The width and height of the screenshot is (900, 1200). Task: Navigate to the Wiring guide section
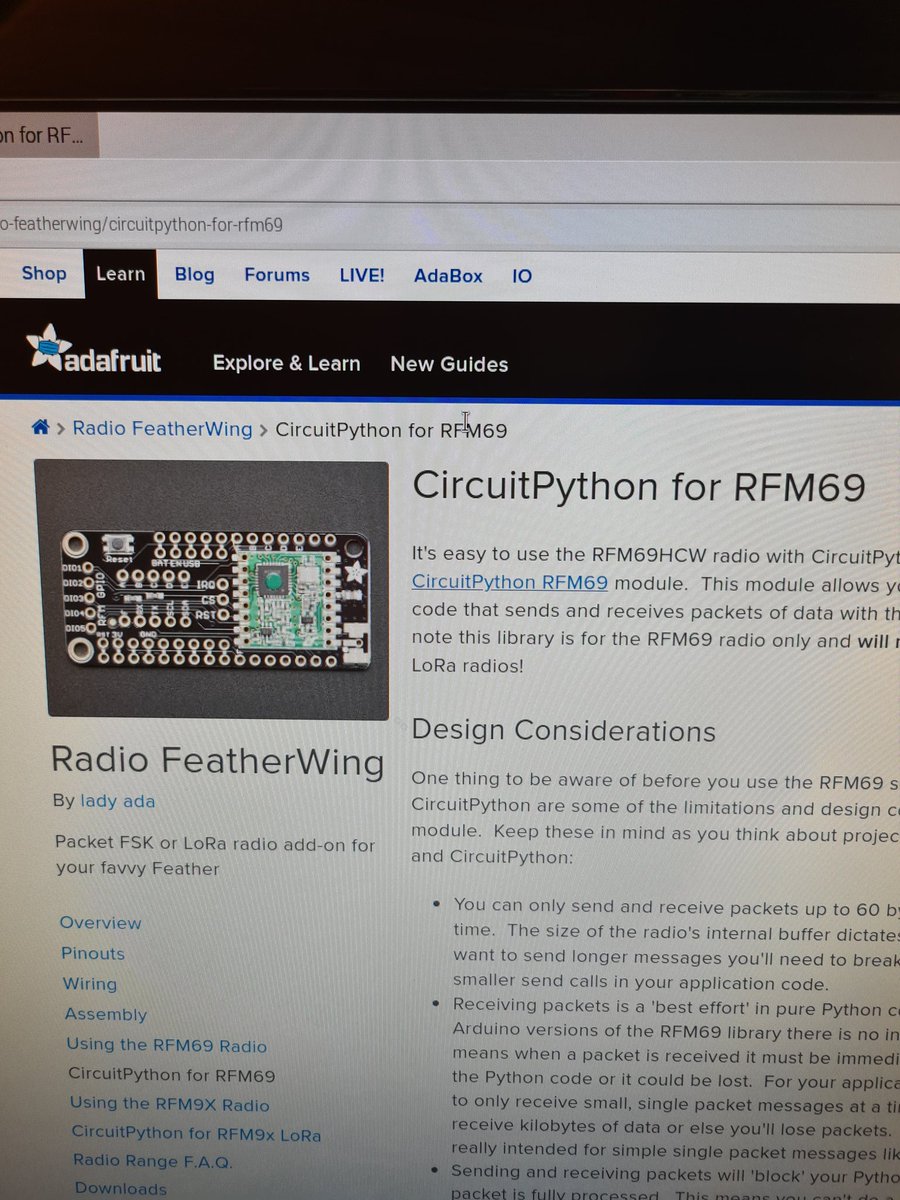pos(89,984)
